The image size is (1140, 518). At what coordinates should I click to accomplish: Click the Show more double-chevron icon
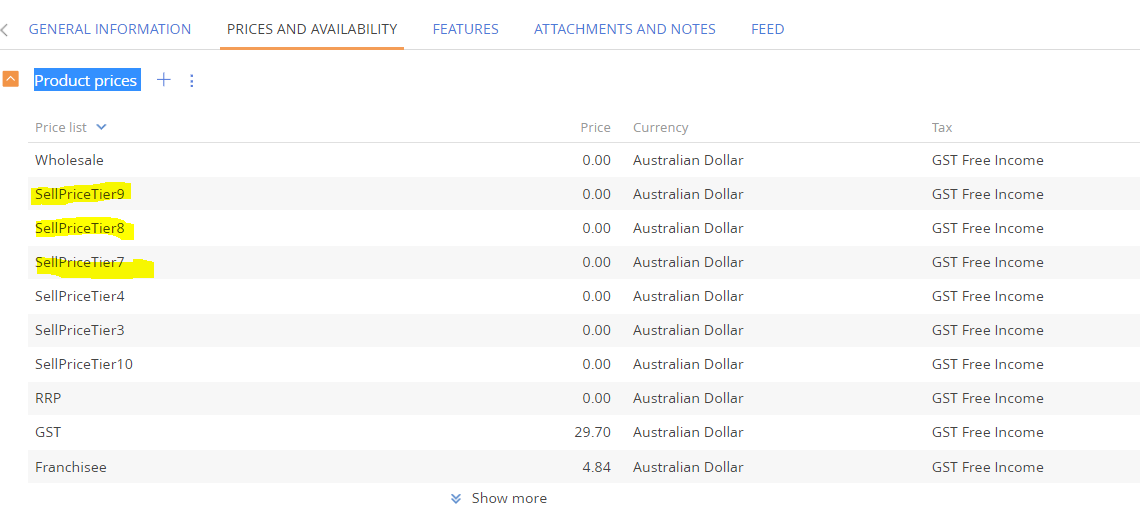(456, 498)
